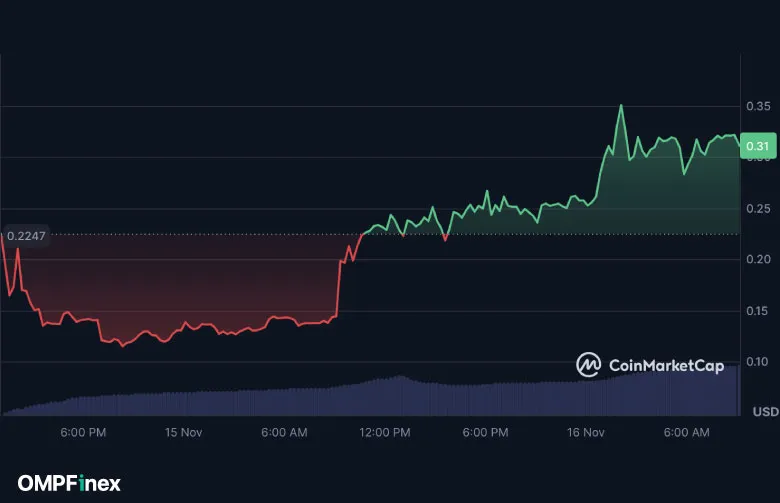Click the 0.2247 opening price label
The height and width of the screenshot is (503, 780).
26,236
